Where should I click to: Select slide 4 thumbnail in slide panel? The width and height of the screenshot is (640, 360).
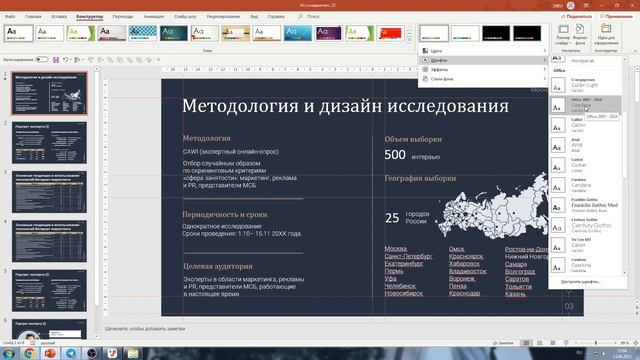click(x=49, y=241)
